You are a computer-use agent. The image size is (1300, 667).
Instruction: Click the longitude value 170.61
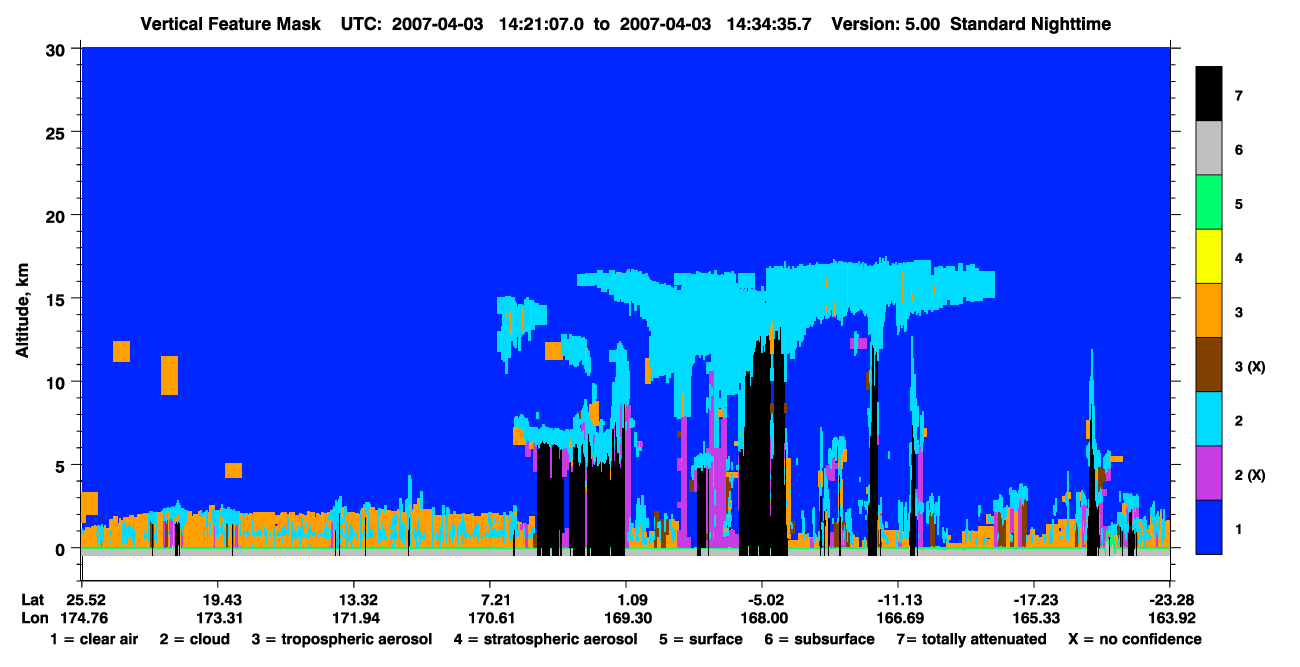click(490, 617)
